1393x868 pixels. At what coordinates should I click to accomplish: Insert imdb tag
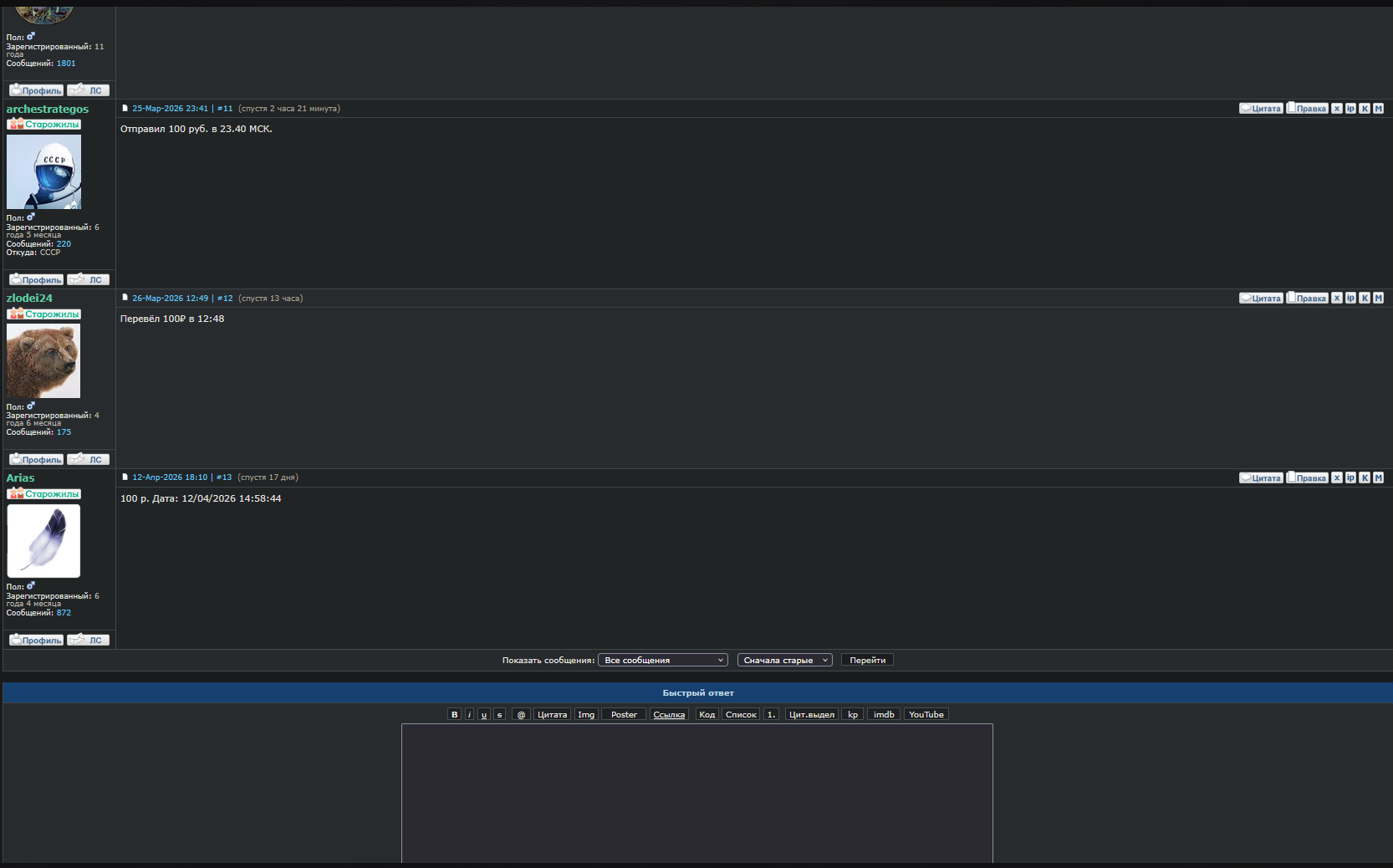click(x=884, y=714)
